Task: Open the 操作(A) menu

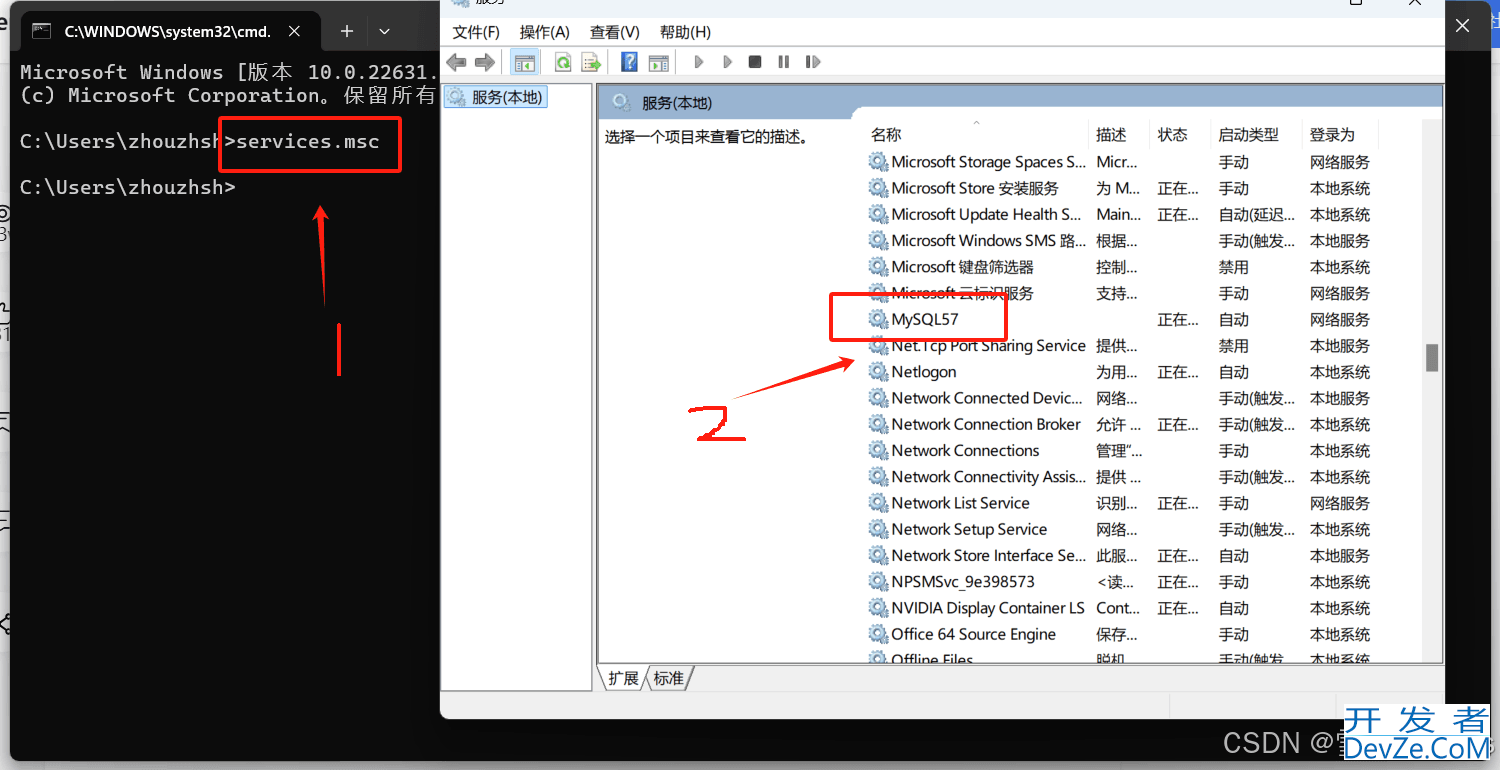Action: 544,32
